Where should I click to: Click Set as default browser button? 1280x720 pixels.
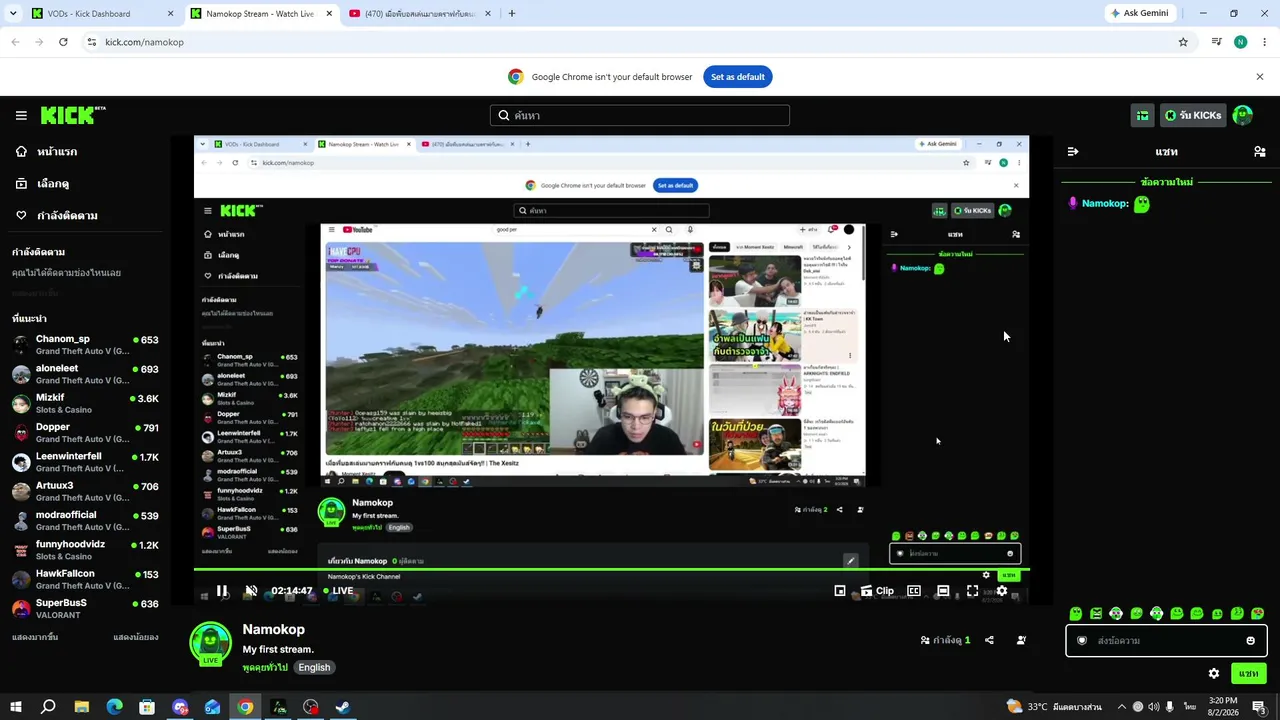738,77
